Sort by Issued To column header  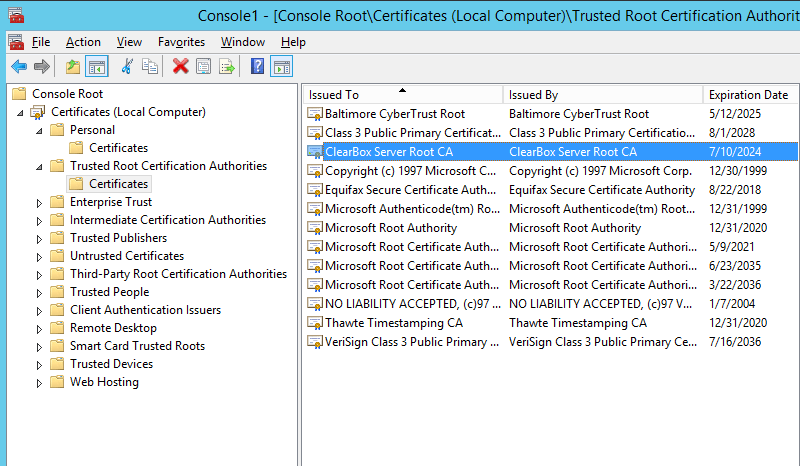(403, 94)
